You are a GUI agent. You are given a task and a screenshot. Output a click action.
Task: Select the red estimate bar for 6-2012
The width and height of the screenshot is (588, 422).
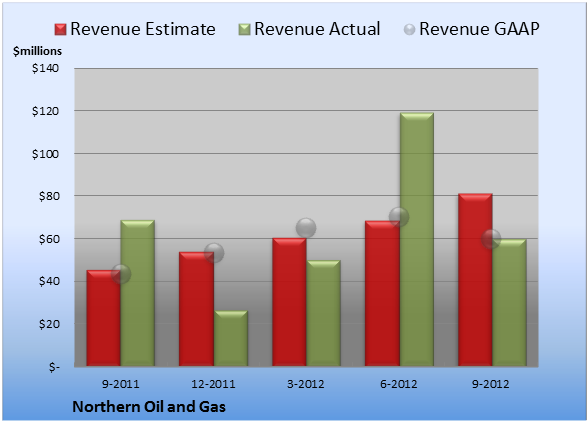(x=382, y=293)
